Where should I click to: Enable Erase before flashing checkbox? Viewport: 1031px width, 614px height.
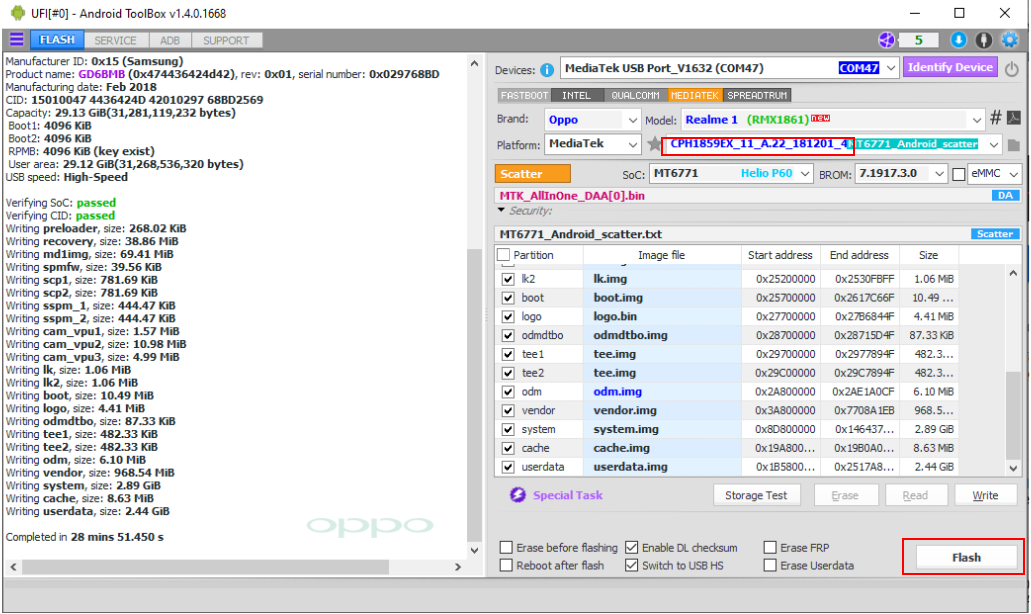coord(506,548)
